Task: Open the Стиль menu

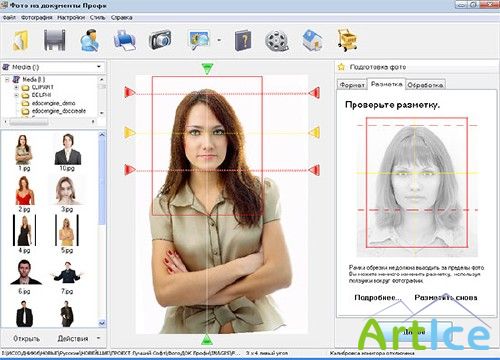Action: 97,17
